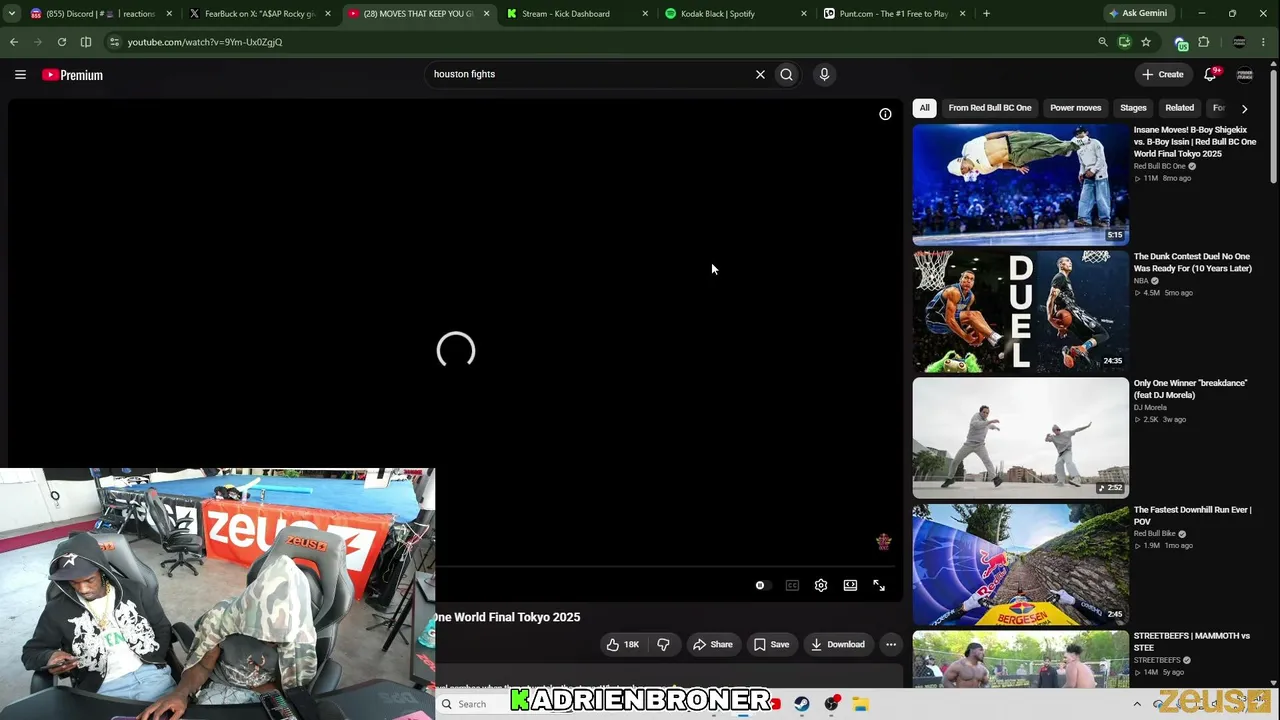
Task: Close the Kodak Black Spotify tab
Action: pyautogui.click(x=803, y=14)
